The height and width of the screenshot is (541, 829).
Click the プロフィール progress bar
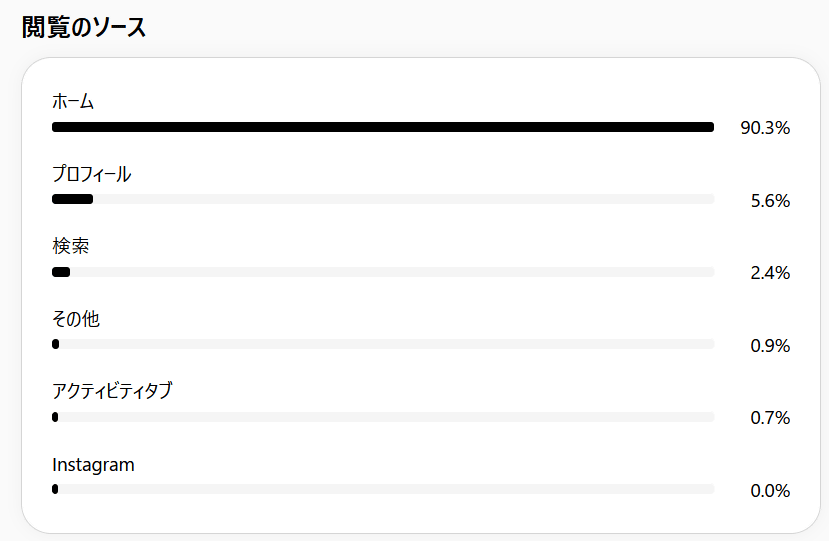pos(383,199)
